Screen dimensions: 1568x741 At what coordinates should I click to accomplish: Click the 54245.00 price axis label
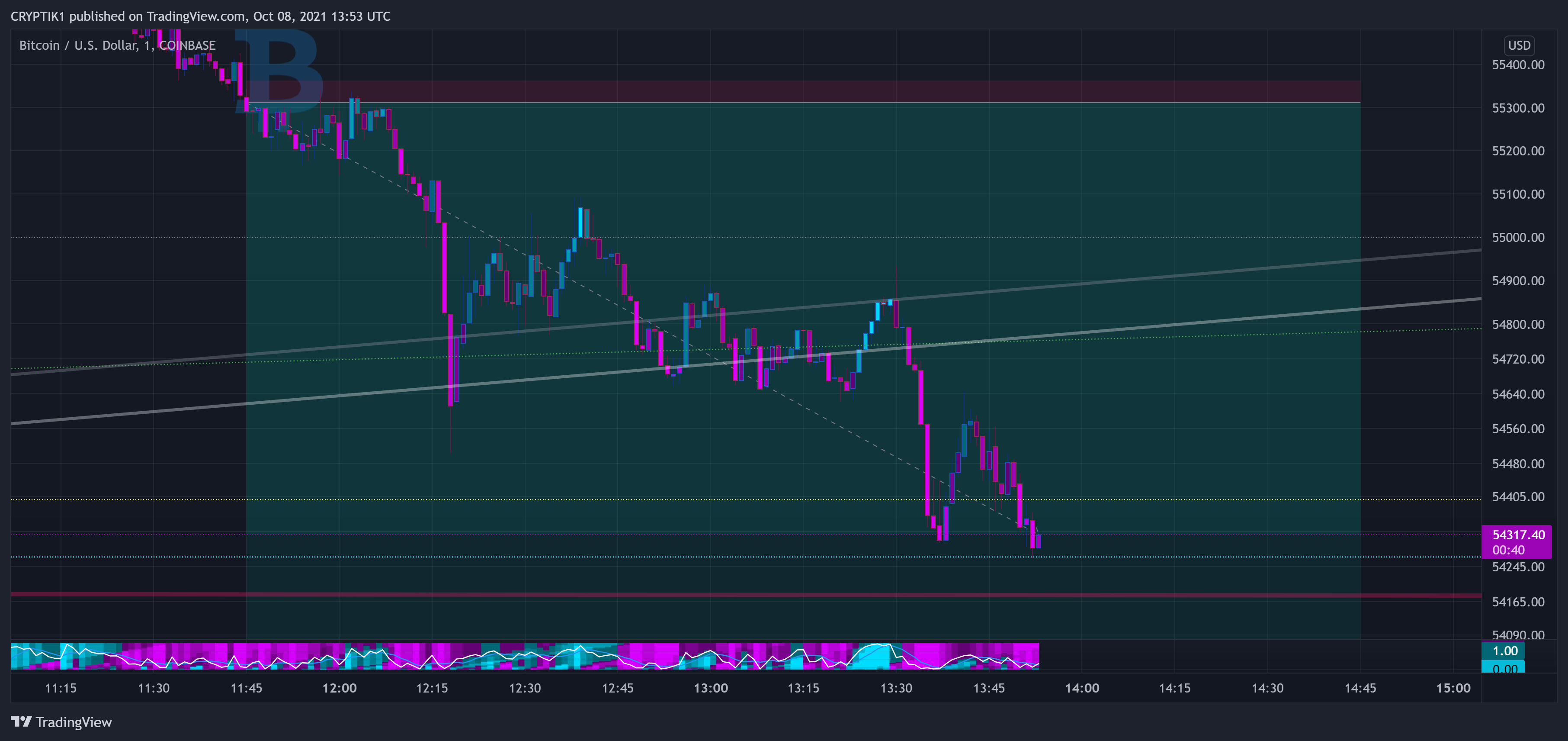[1518, 566]
